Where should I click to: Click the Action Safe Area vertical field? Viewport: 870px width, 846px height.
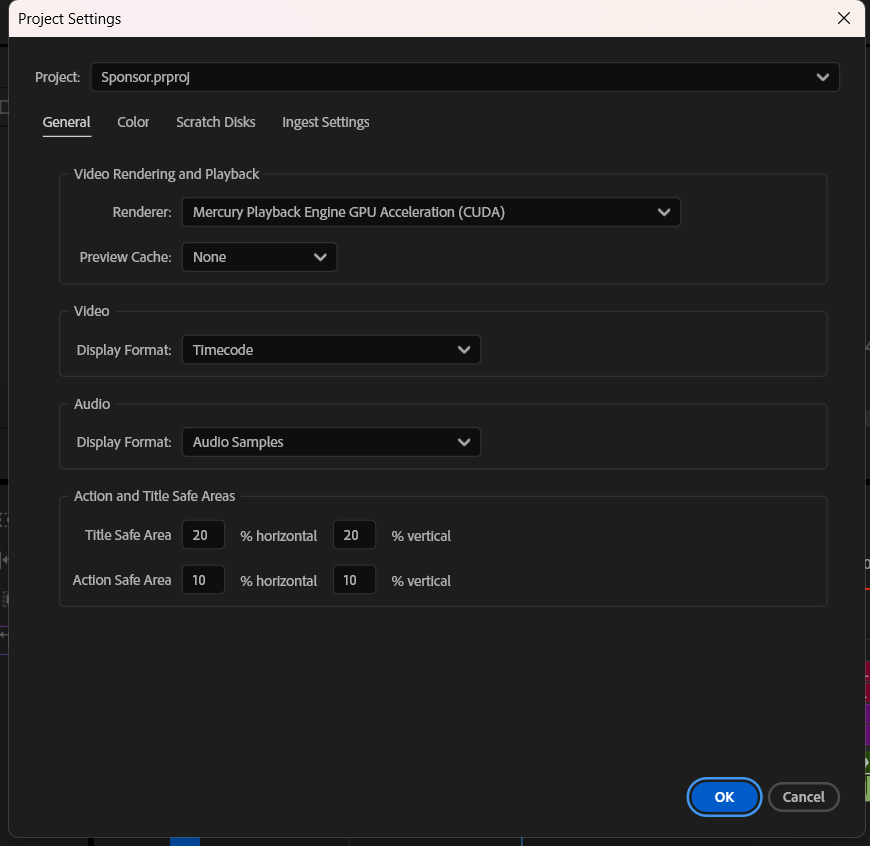click(354, 580)
